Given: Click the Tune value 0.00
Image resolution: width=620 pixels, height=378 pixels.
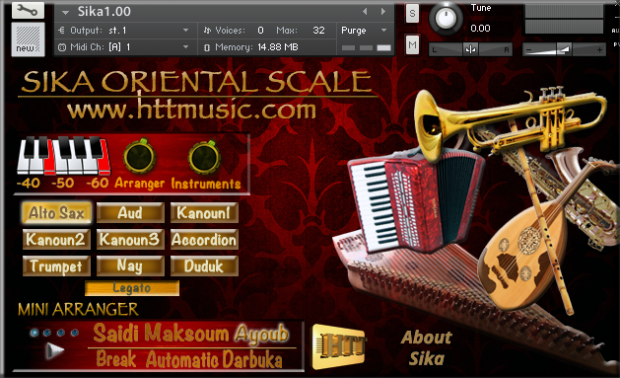Looking at the screenshot, I should point(480,28).
